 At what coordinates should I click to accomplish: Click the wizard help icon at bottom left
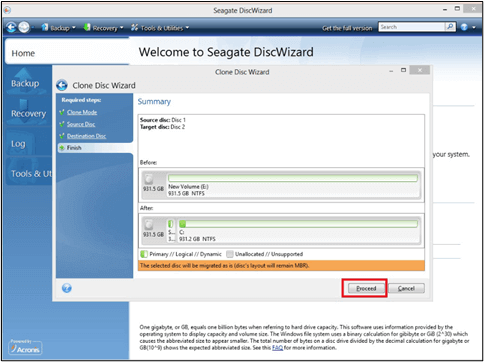click(x=67, y=288)
